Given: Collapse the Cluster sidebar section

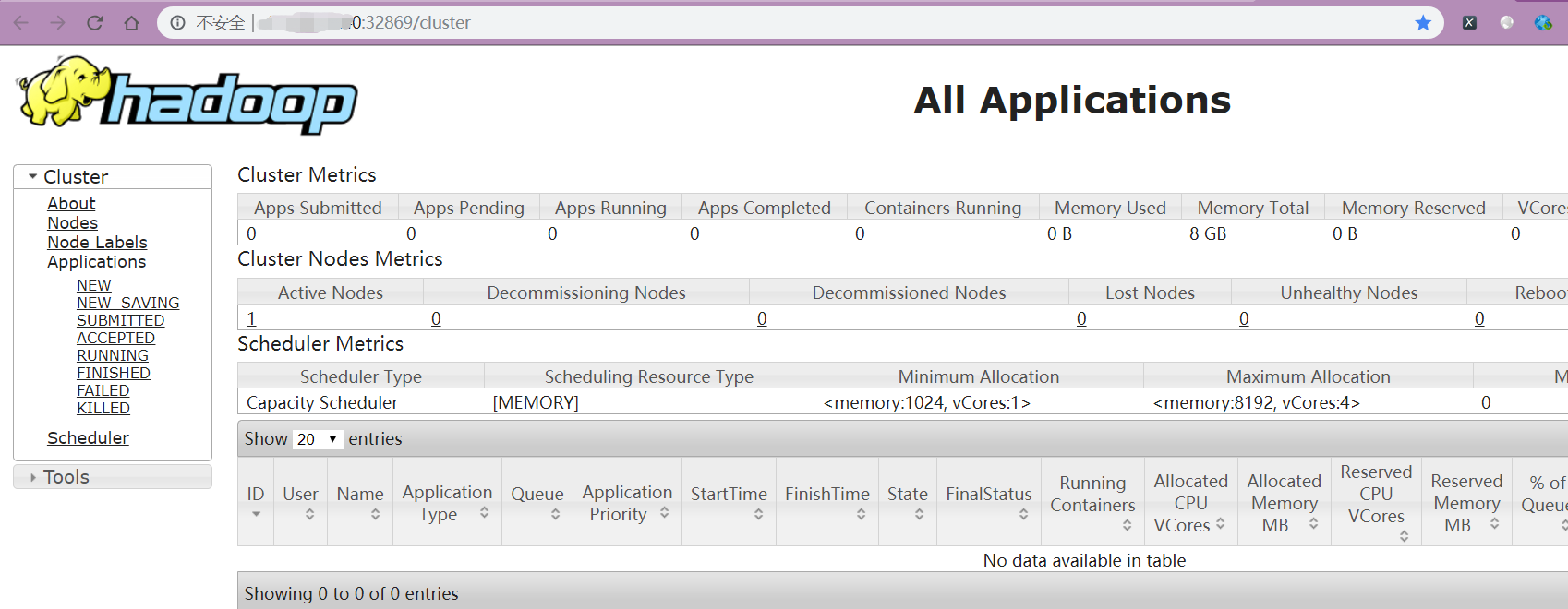Looking at the screenshot, I should (x=113, y=176).
